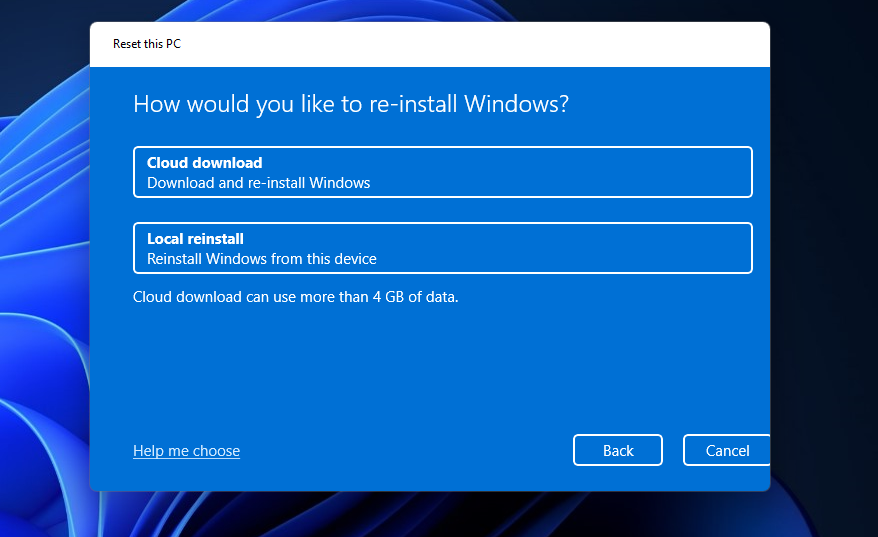Open the Help me choose link
This screenshot has width=878, height=537.
186,451
